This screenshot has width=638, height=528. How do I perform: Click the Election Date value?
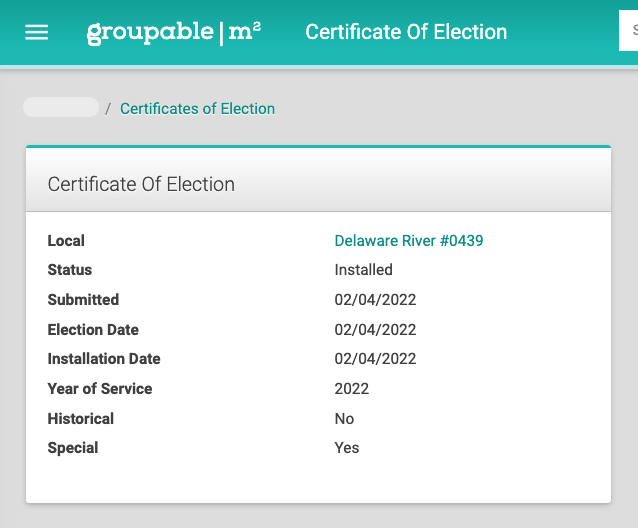(375, 329)
